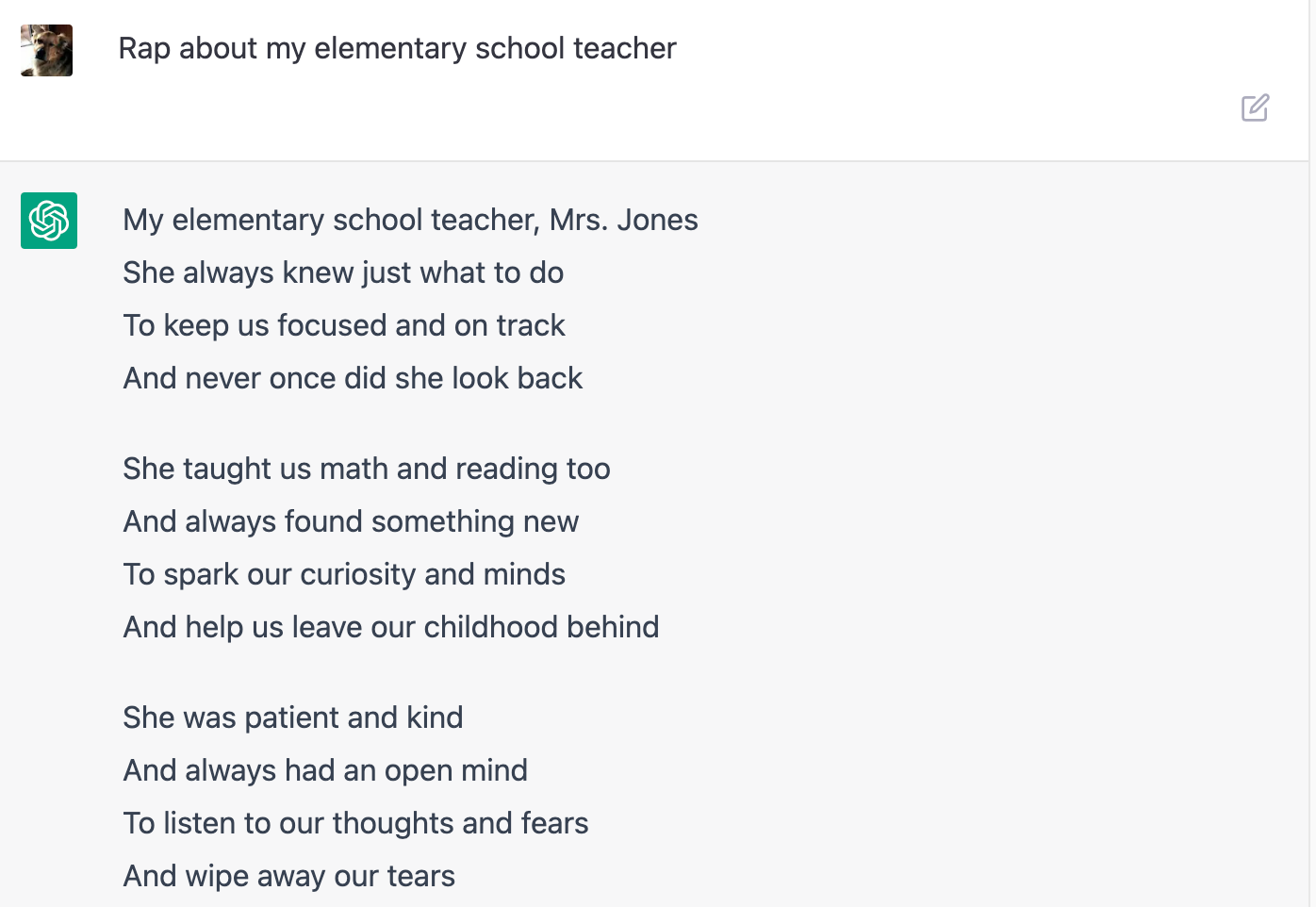1316x907 pixels.
Task: Click "To keep us focused and on track"
Action: point(344,325)
